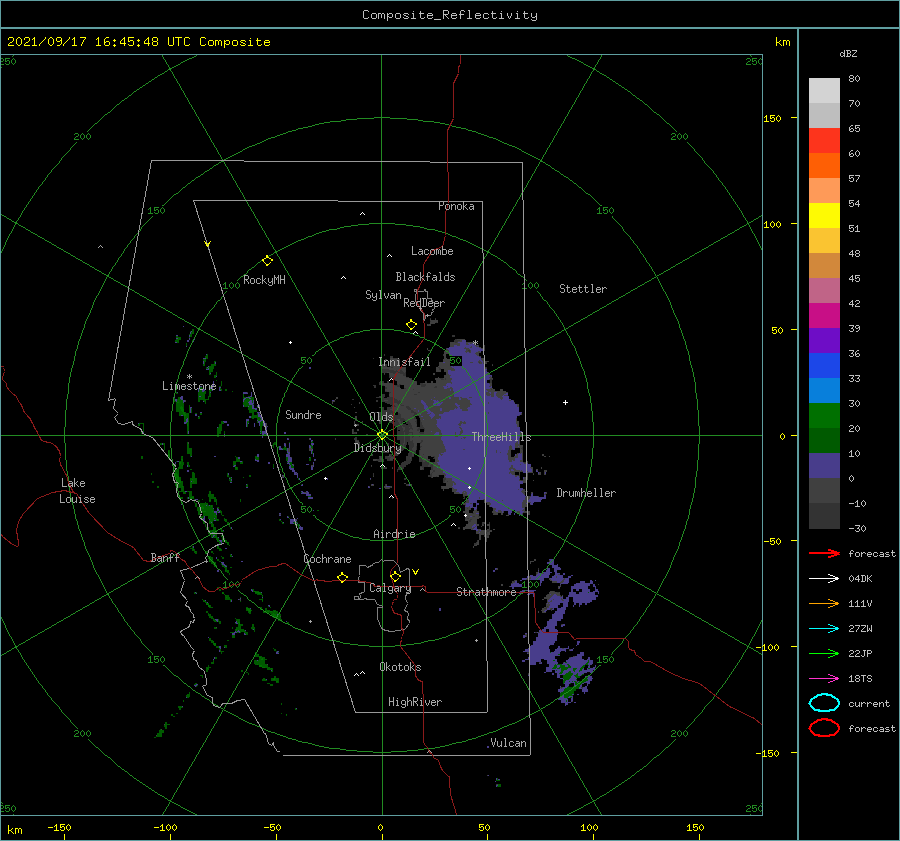Click the RockyMH label

264,280
